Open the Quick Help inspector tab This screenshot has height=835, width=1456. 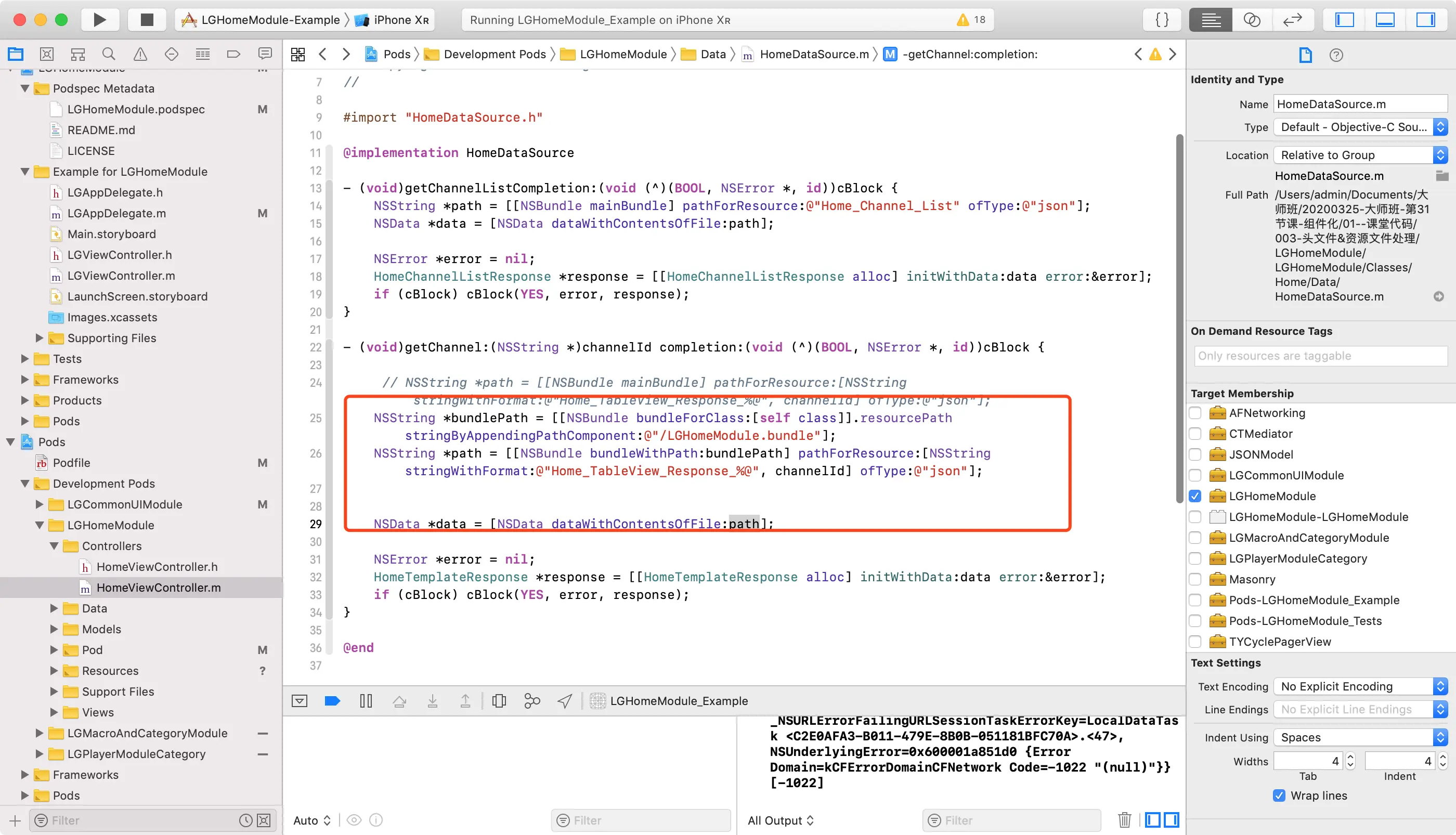pos(1336,55)
